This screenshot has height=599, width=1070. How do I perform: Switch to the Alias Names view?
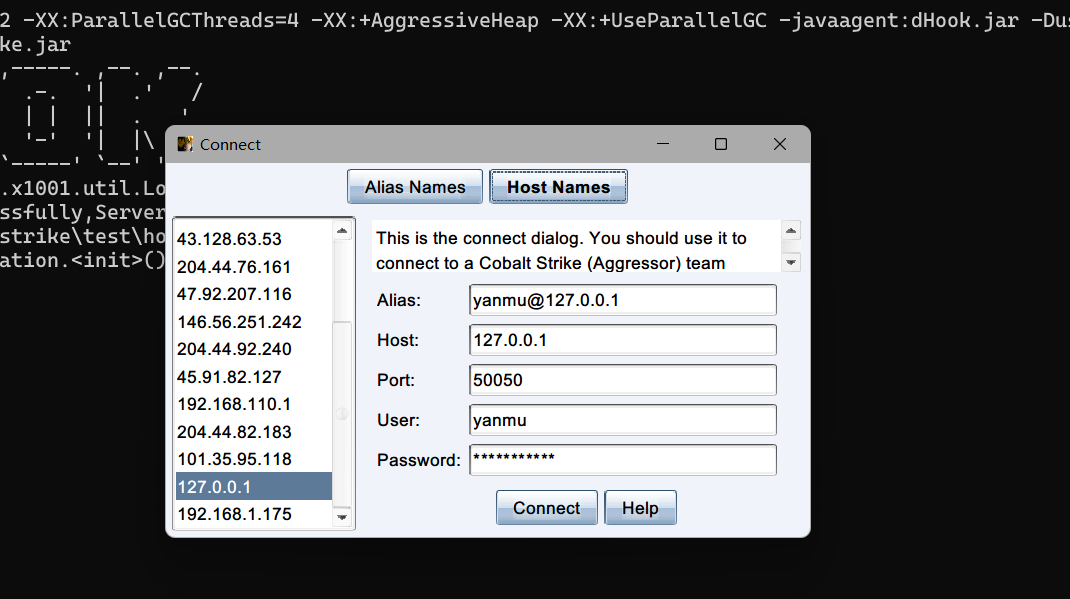click(x=415, y=187)
